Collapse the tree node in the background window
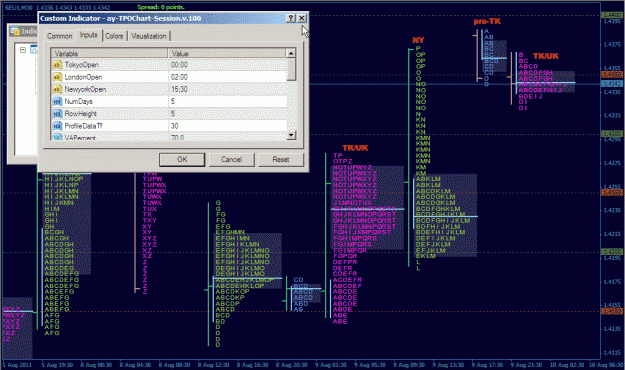Screen dimensions: 625x370 23,49
